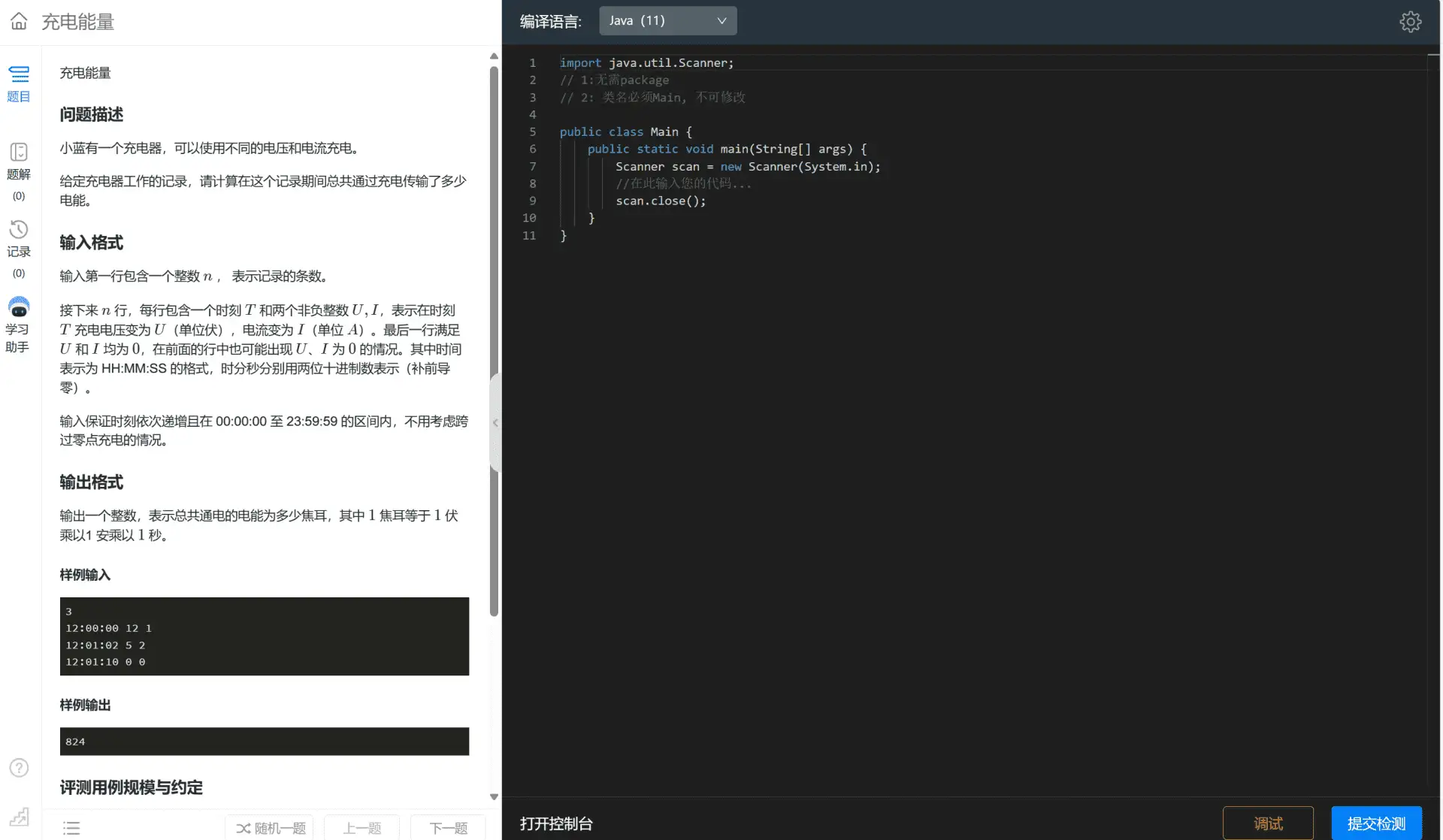Click the 输入格式 heading
This screenshot has height=840, width=1443.
(91, 243)
